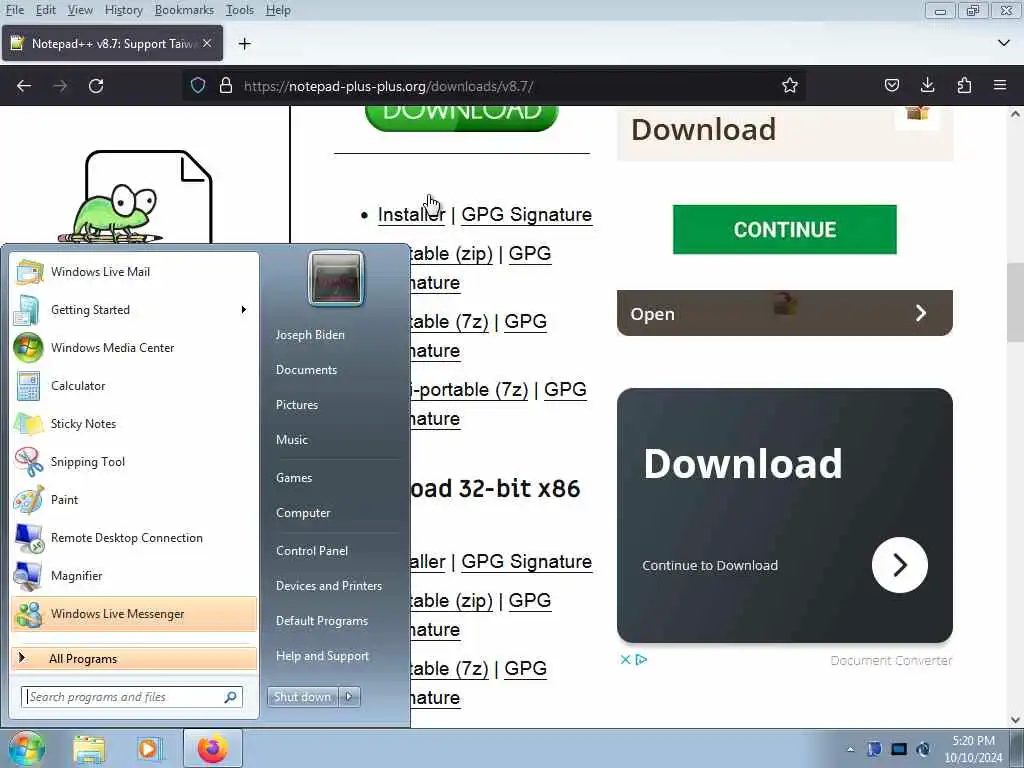1024x768 pixels.
Task: Close the Notepad++ v8.7 tab
Action: (207, 43)
